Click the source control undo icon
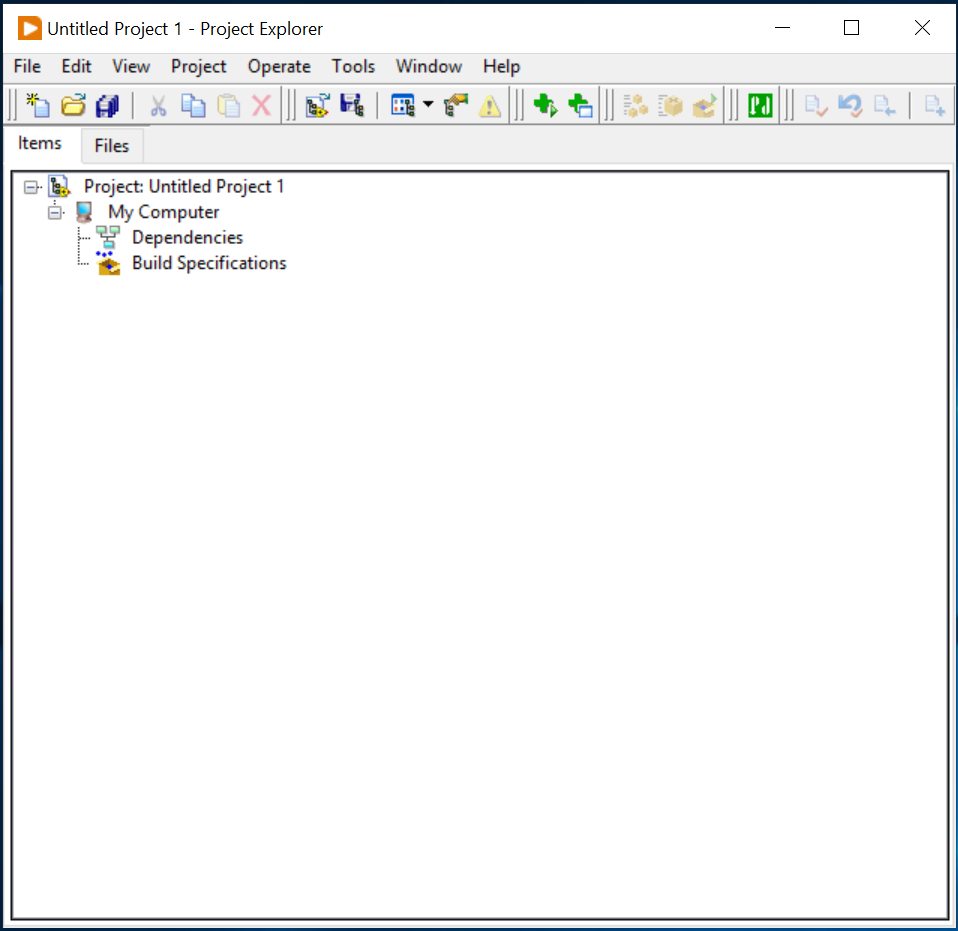Viewport: 958px width, 931px height. tap(850, 105)
